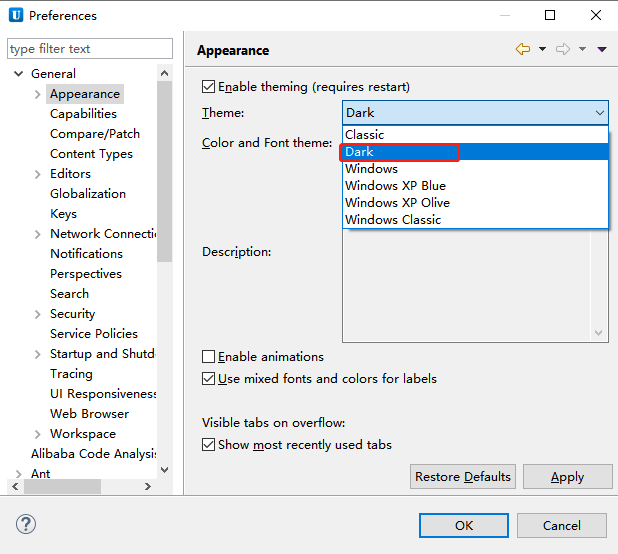Select Globalization tree item

point(88,194)
